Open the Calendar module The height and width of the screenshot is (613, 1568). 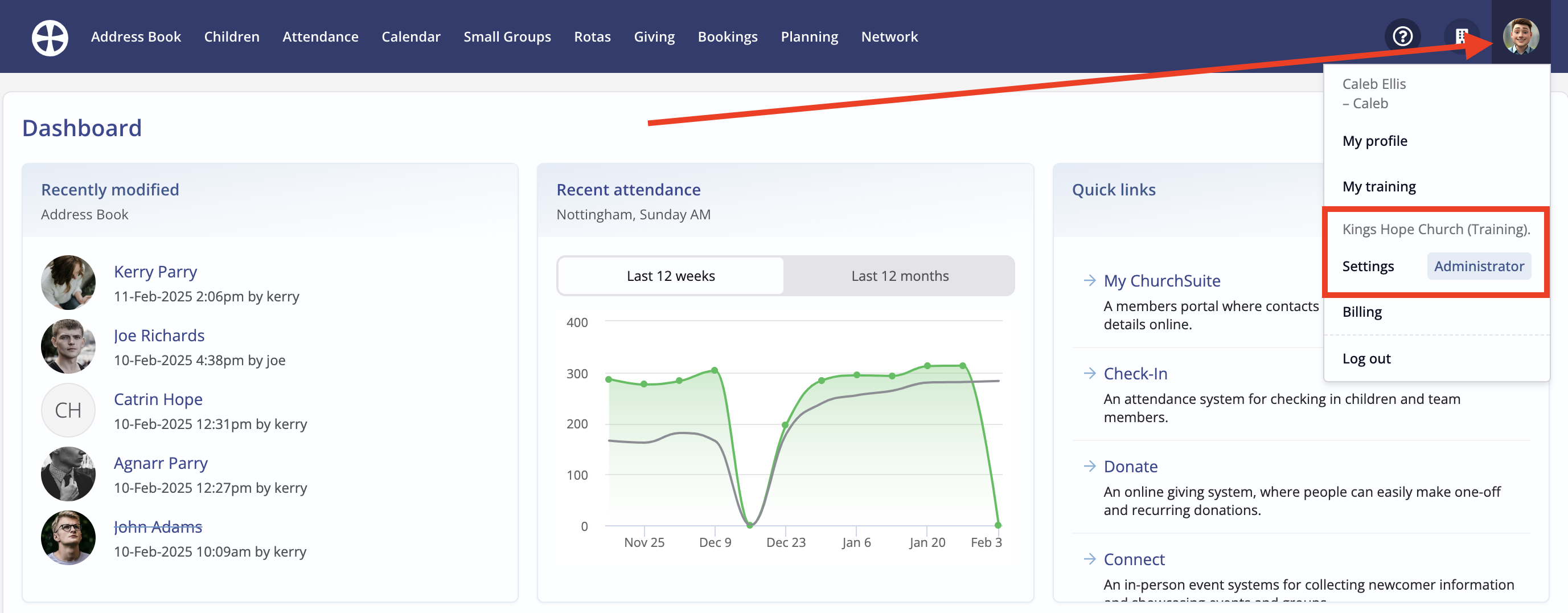pos(411,36)
